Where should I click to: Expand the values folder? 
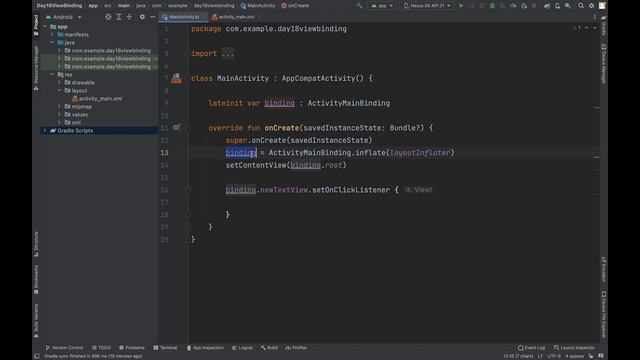[x=60, y=114]
